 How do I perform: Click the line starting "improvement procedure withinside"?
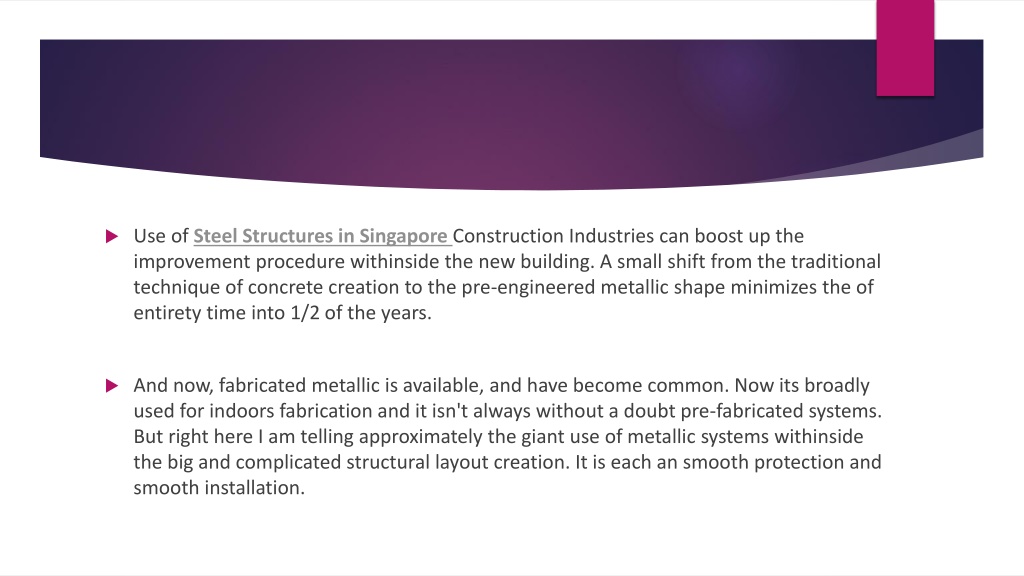pyautogui.click(x=507, y=262)
